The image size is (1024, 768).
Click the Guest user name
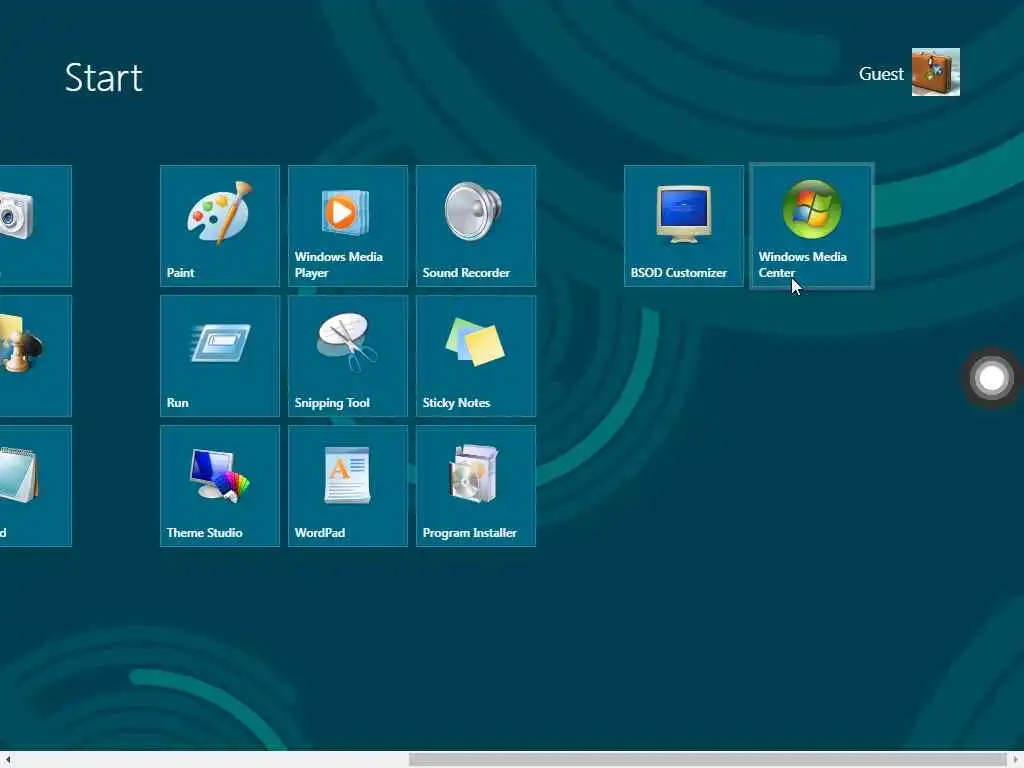[x=881, y=74]
